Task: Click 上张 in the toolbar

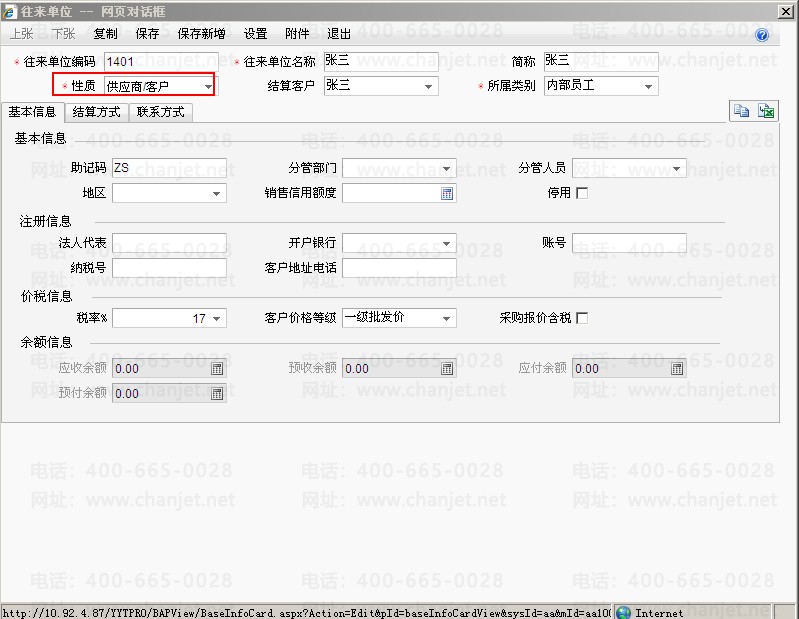Action: [x=22, y=34]
